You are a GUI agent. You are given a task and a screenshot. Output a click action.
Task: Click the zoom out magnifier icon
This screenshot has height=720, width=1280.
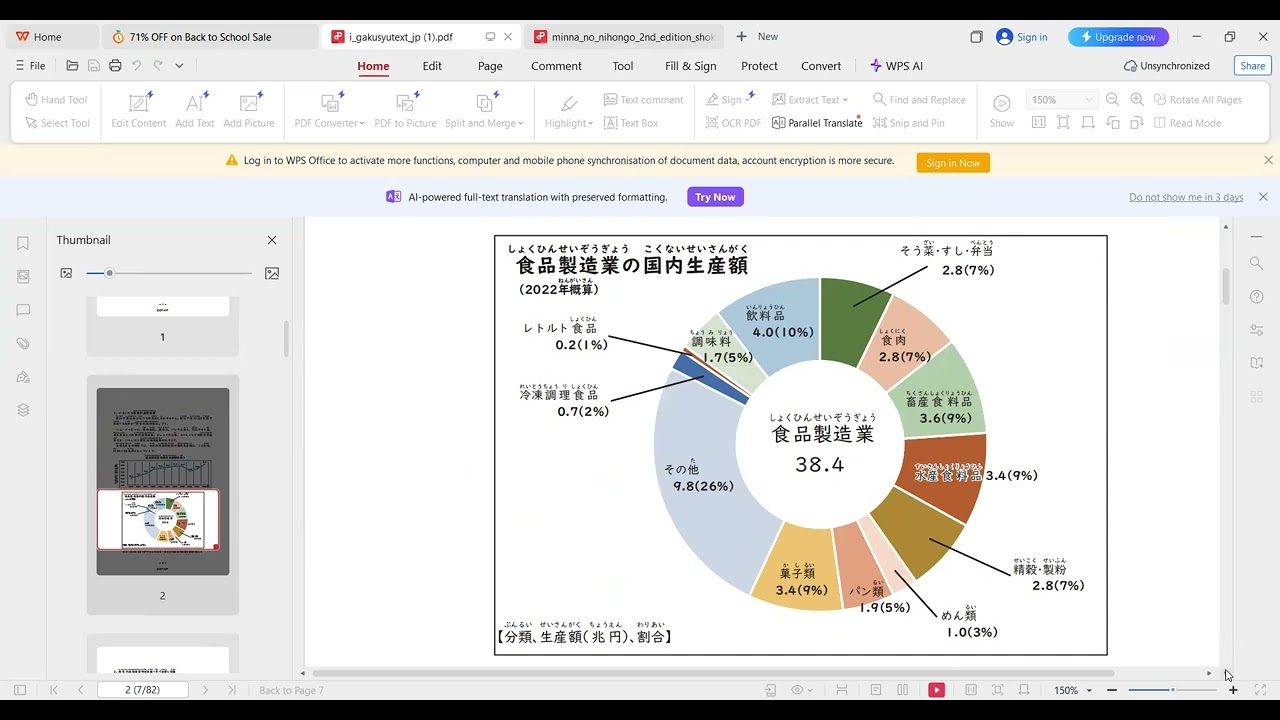(1113, 100)
